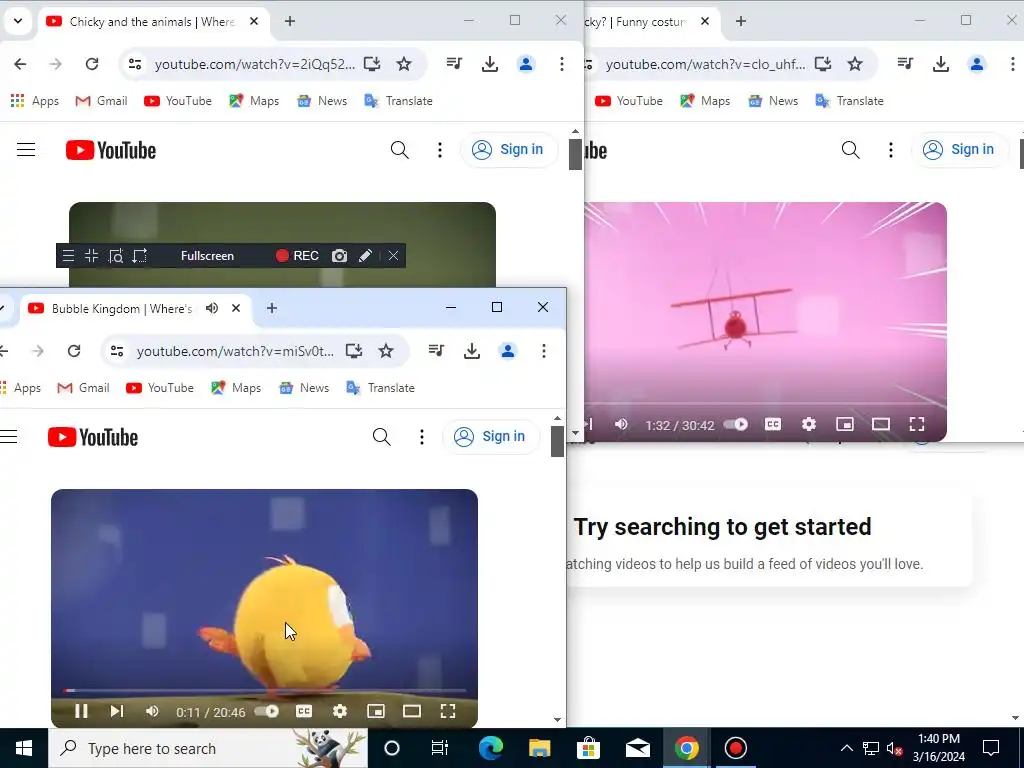Click Sign in button in right window
The width and height of the screenshot is (1024, 768).
[x=960, y=150]
